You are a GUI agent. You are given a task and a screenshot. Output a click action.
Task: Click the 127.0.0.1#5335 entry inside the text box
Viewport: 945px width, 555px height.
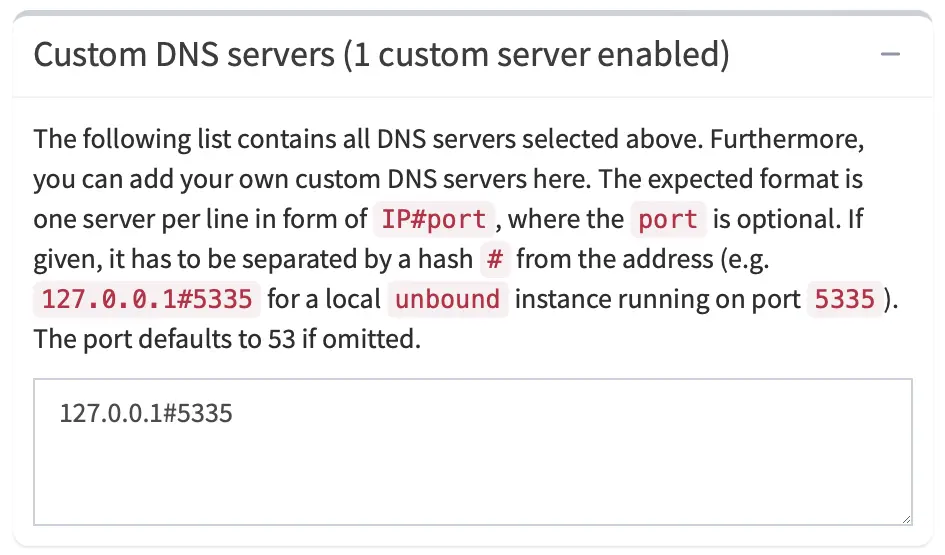pos(146,413)
